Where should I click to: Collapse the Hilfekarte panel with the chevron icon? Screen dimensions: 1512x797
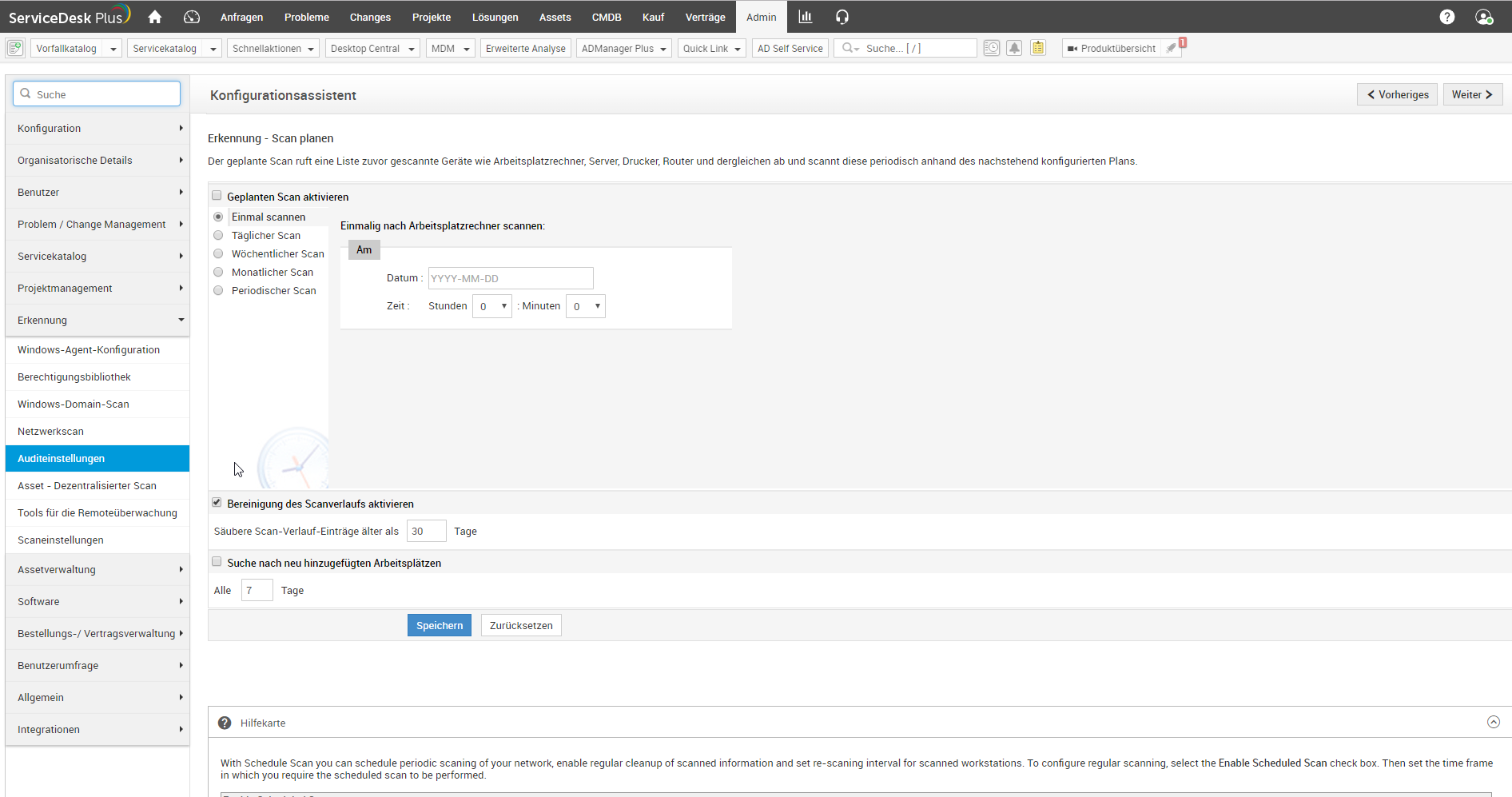coord(1494,722)
